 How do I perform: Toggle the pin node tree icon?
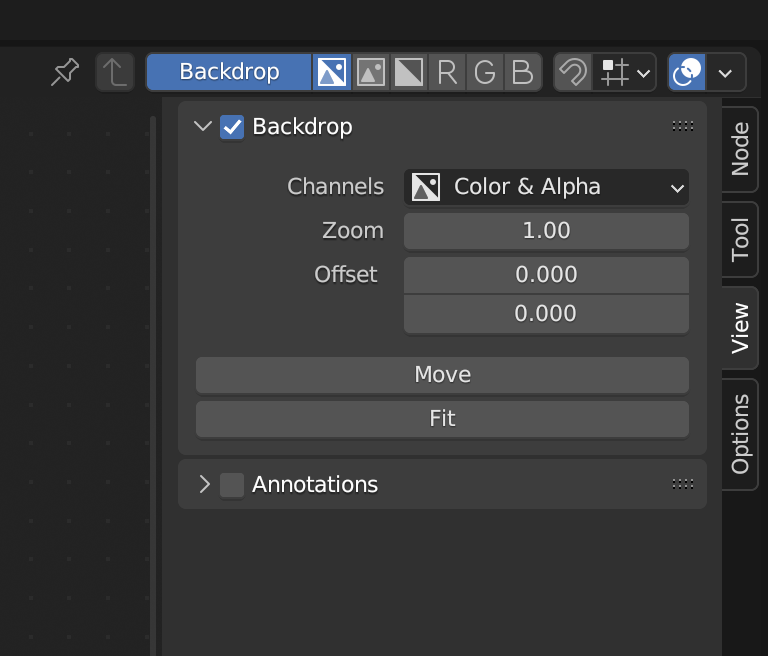point(65,73)
